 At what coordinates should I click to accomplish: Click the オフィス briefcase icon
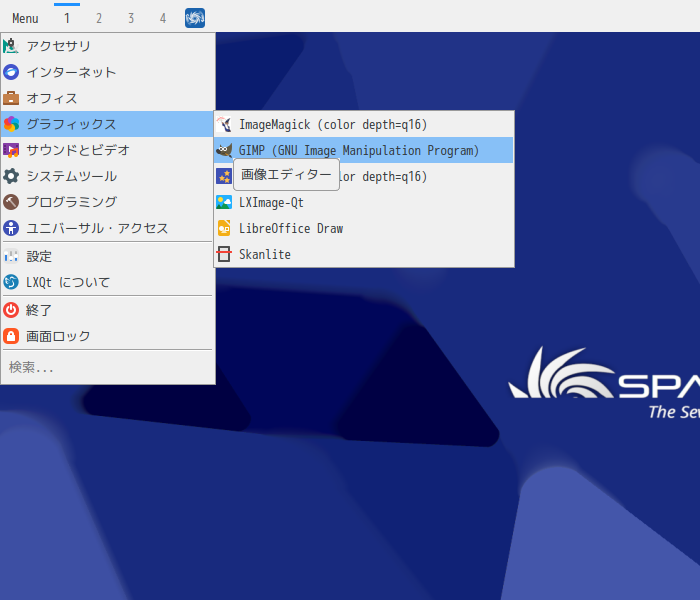pos(11,98)
